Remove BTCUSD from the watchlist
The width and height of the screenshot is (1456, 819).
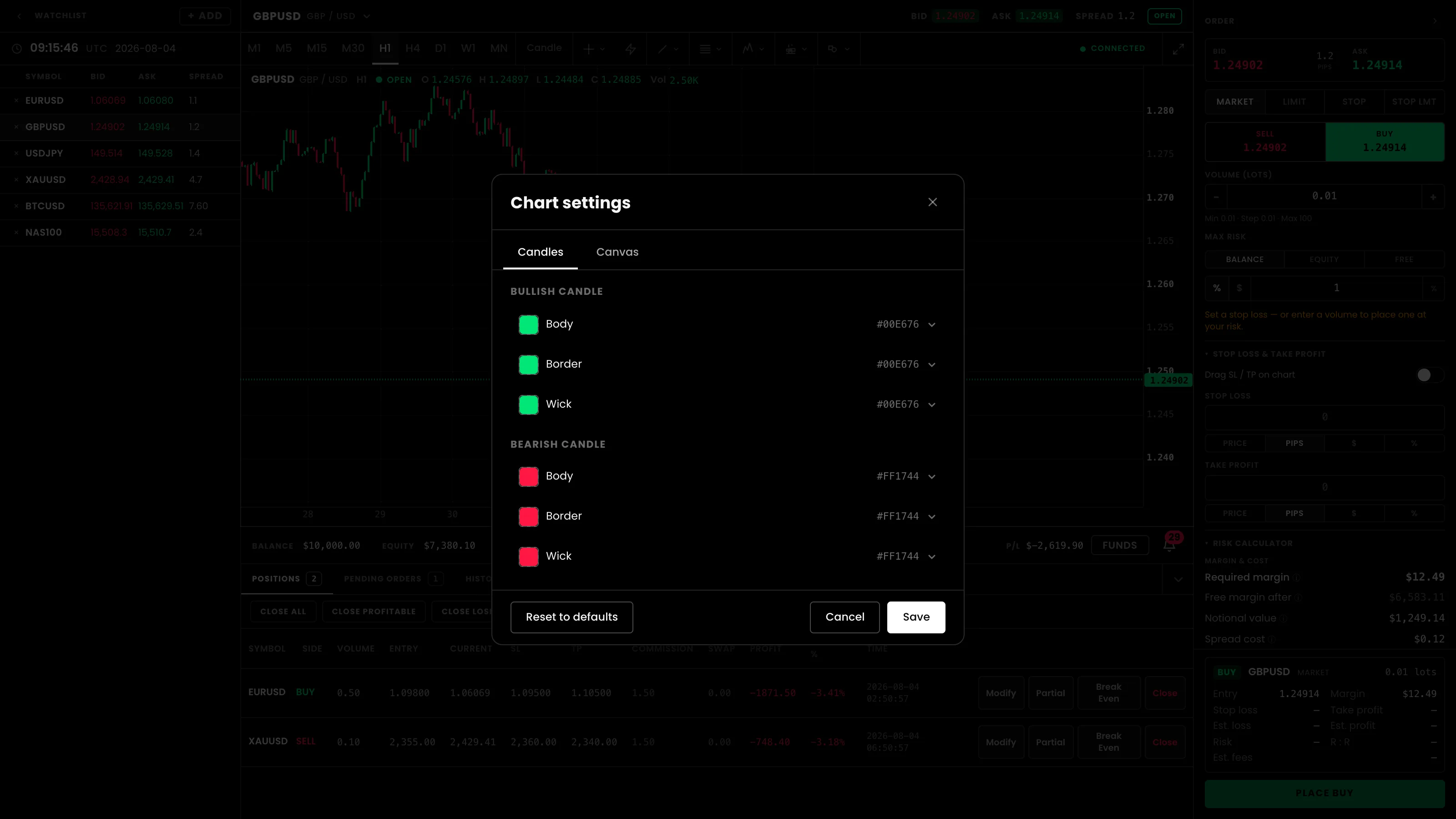coord(16,206)
